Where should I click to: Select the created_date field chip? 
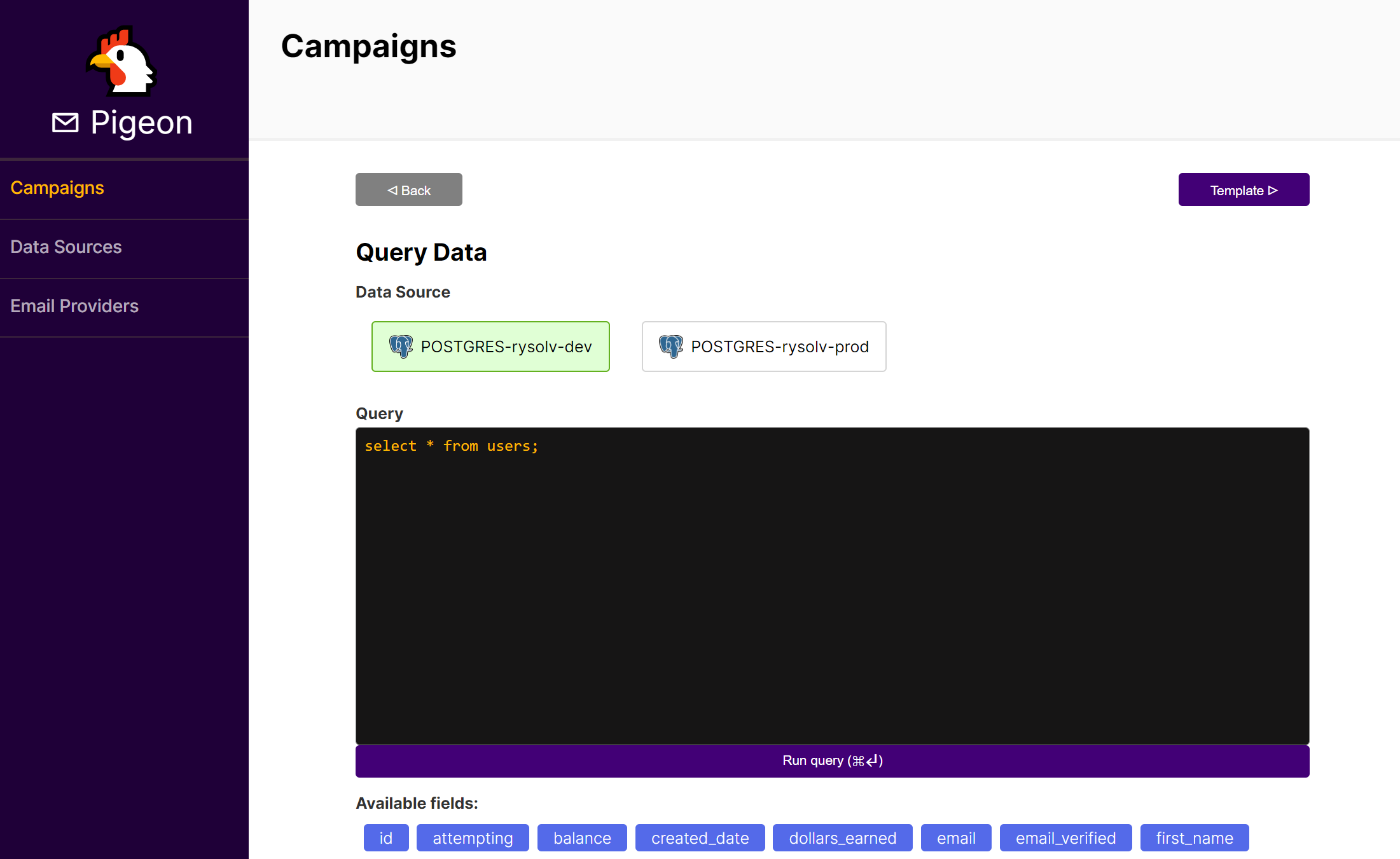pos(700,838)
